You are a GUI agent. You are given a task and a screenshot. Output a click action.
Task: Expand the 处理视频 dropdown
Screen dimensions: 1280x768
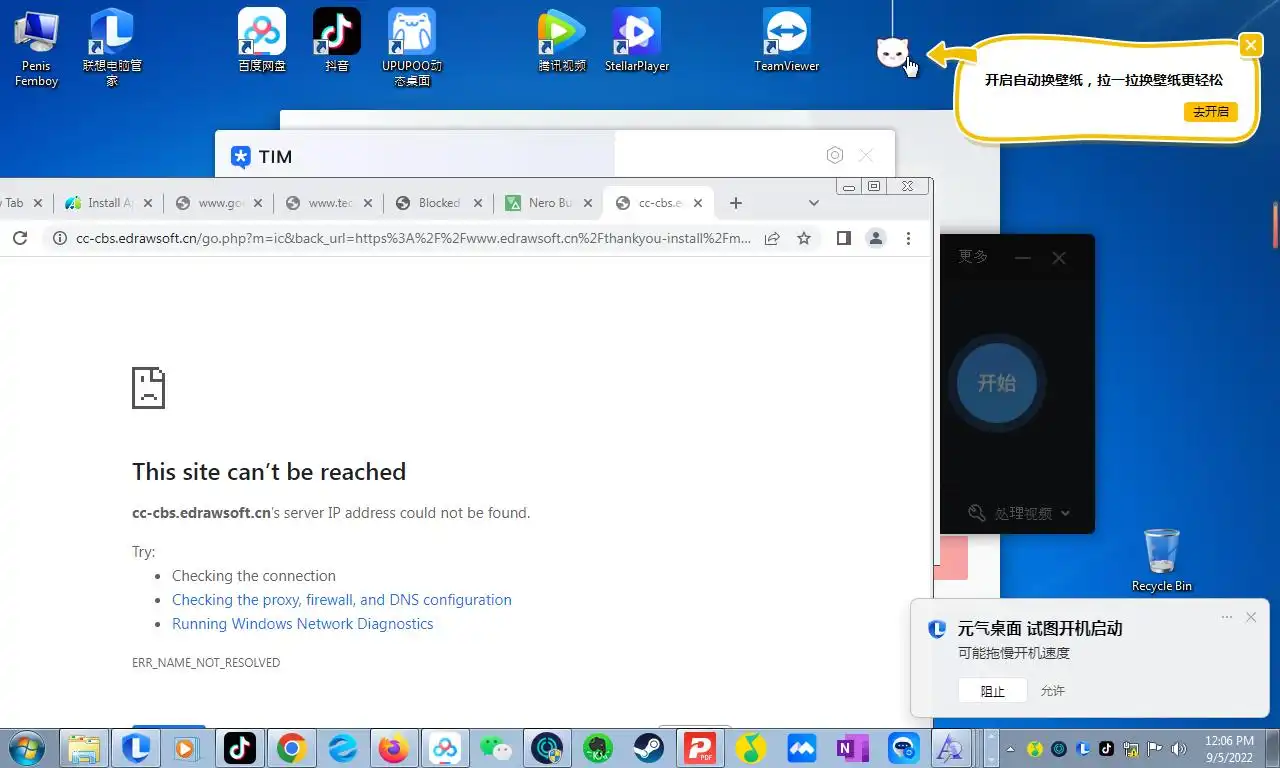pos(1019,513)
